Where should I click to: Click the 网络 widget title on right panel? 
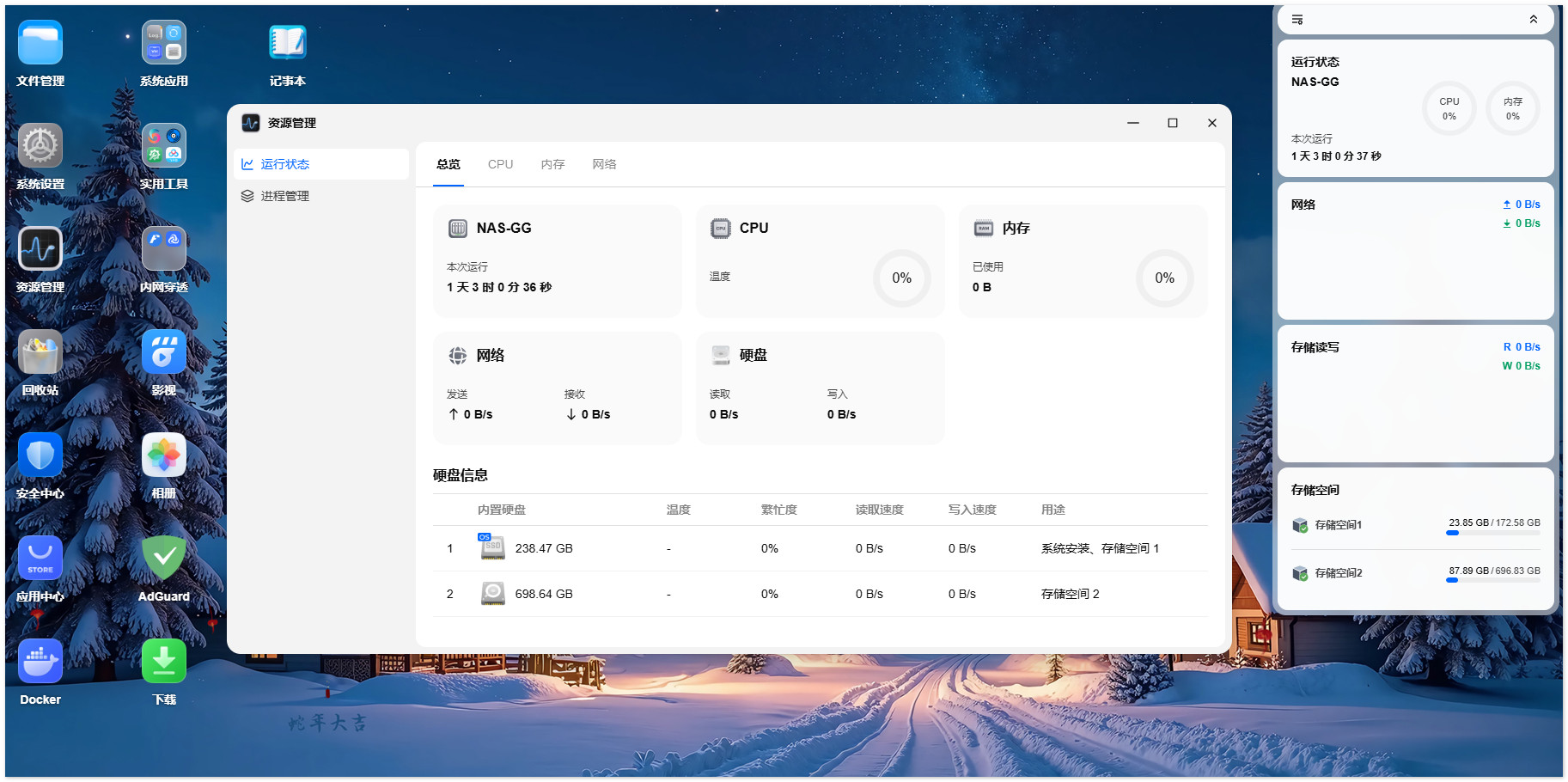pos(1303,205)
